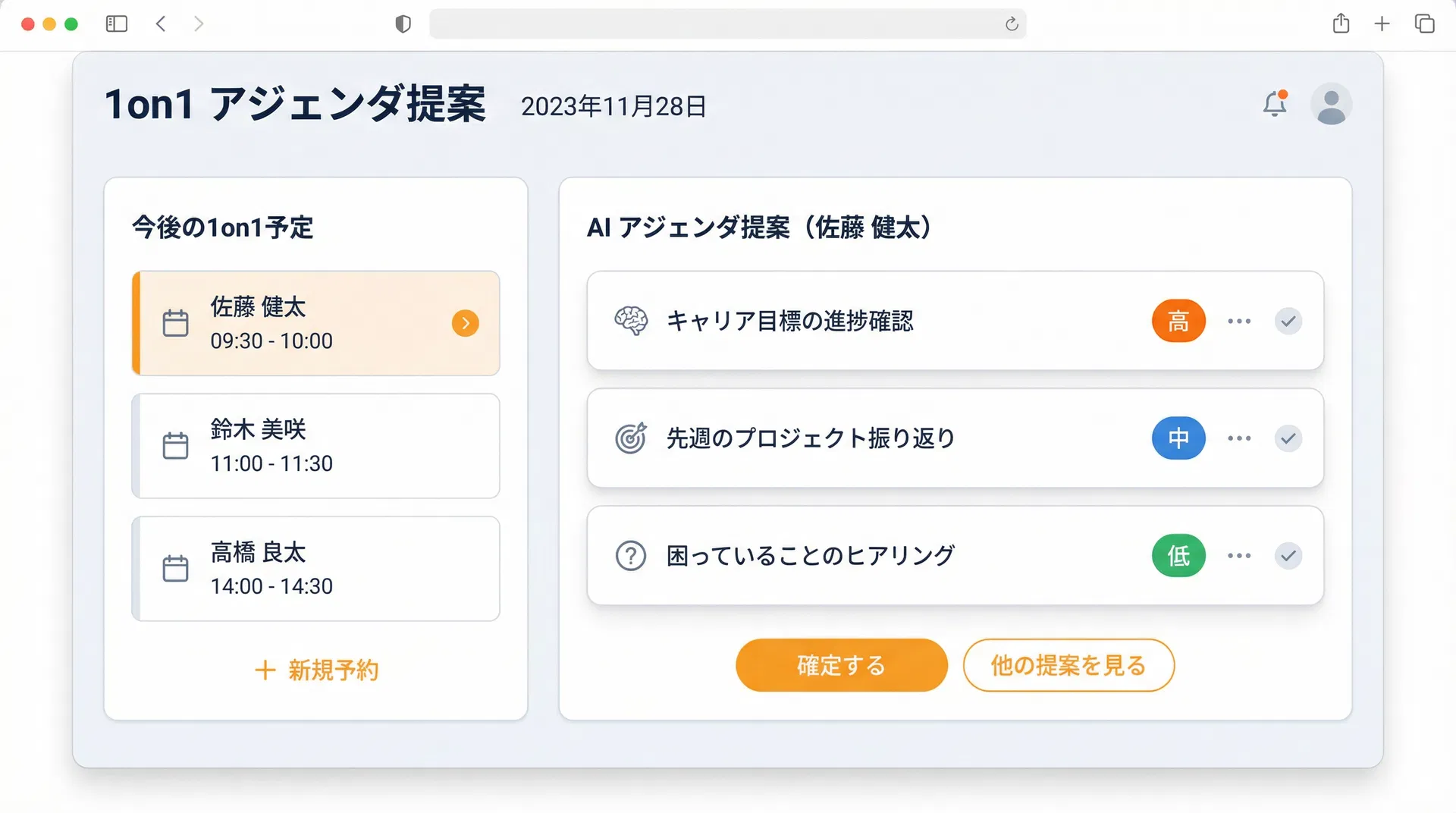1456x813 pixels.
Task: Check off 先週のプロジェクト振り返り item
Action: coord(1288,438)
